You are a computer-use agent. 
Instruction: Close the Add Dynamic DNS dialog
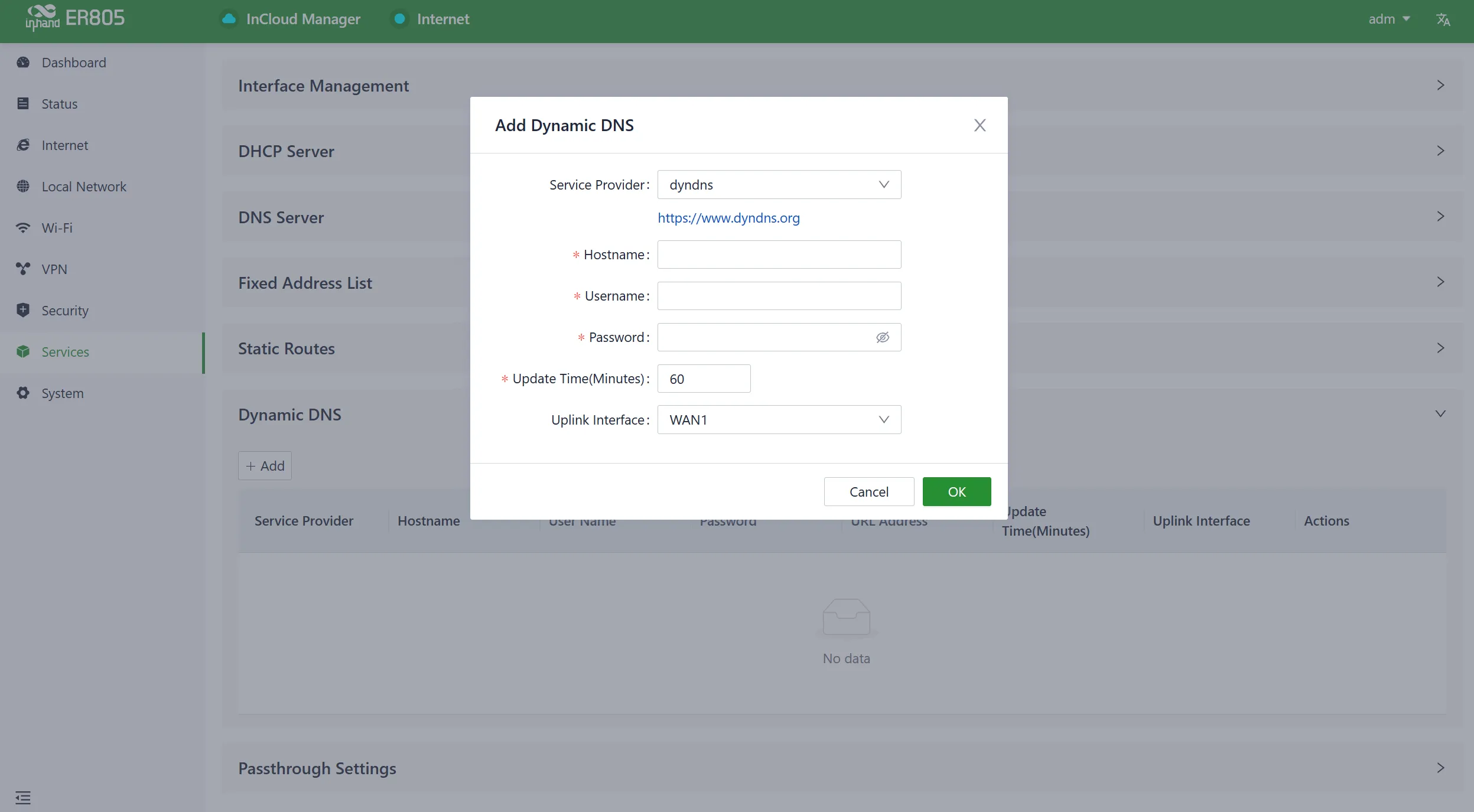coord(980,125)
